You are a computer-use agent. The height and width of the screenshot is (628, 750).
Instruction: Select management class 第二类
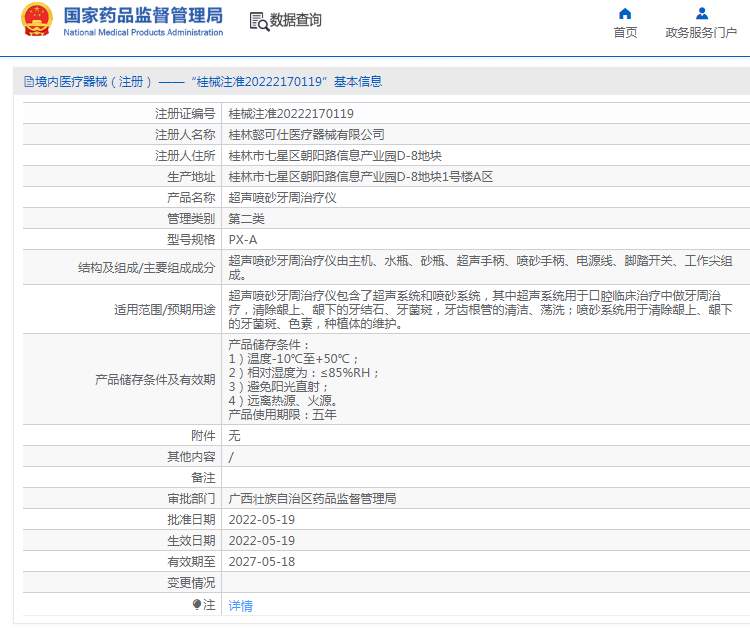point(246,219)
